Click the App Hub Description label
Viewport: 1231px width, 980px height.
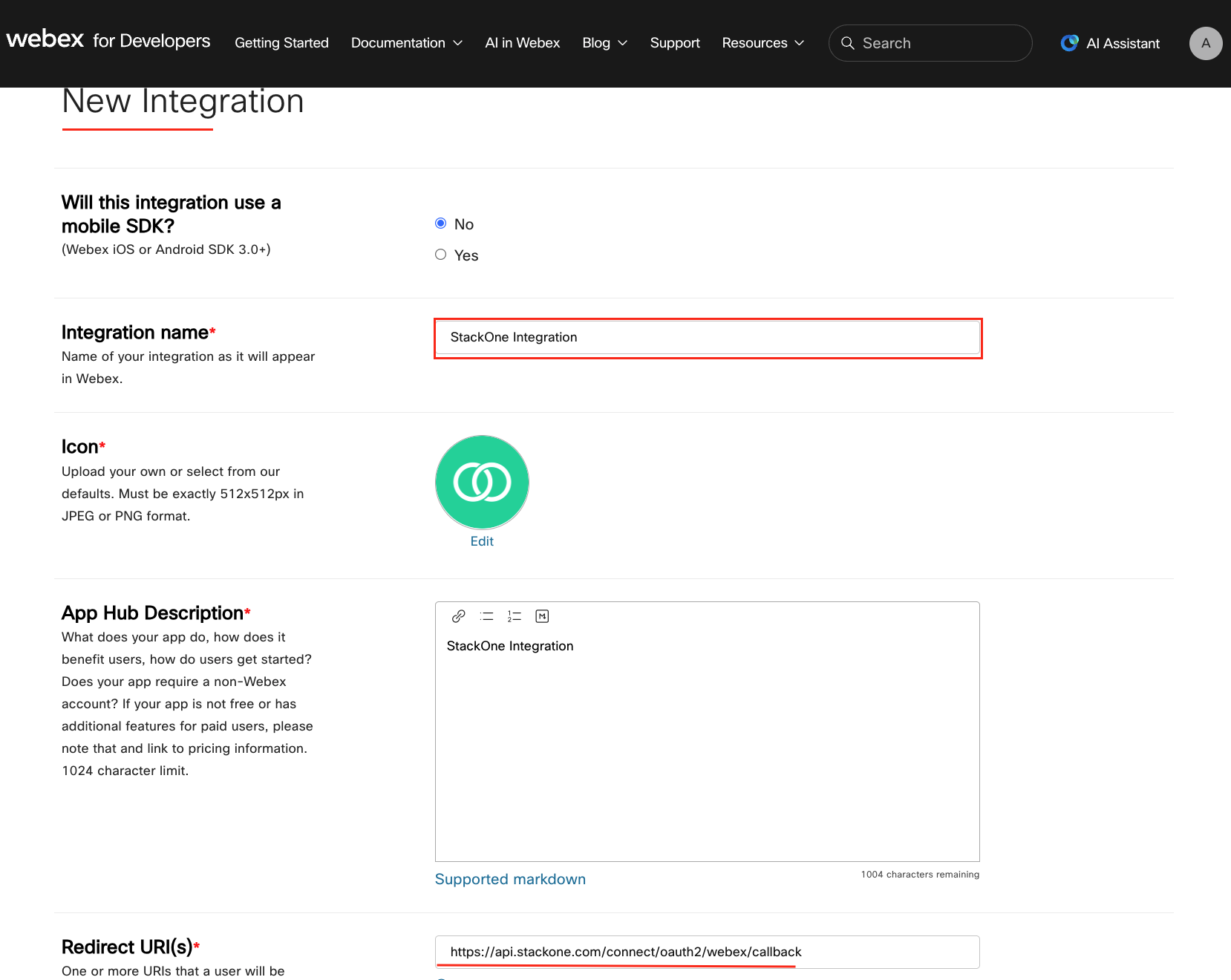pos(156,612)
